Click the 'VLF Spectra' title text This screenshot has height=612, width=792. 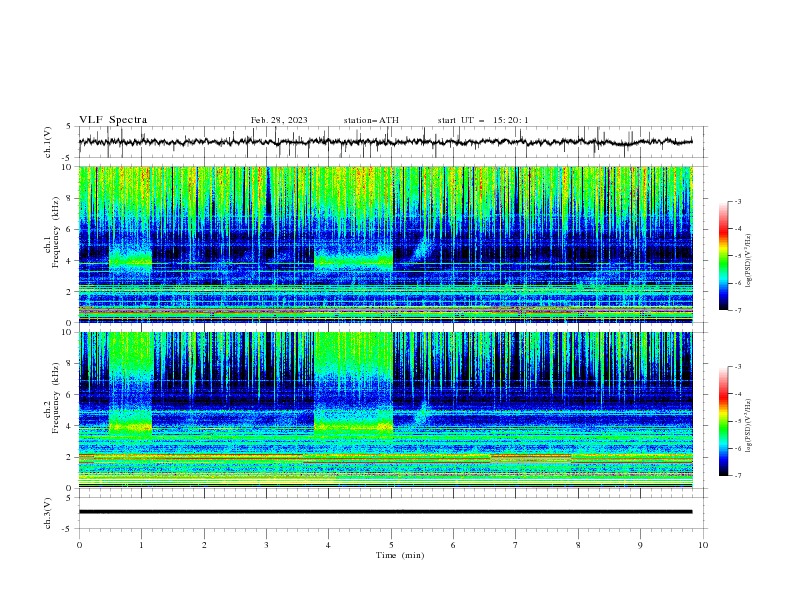click(x=113, y=120)
